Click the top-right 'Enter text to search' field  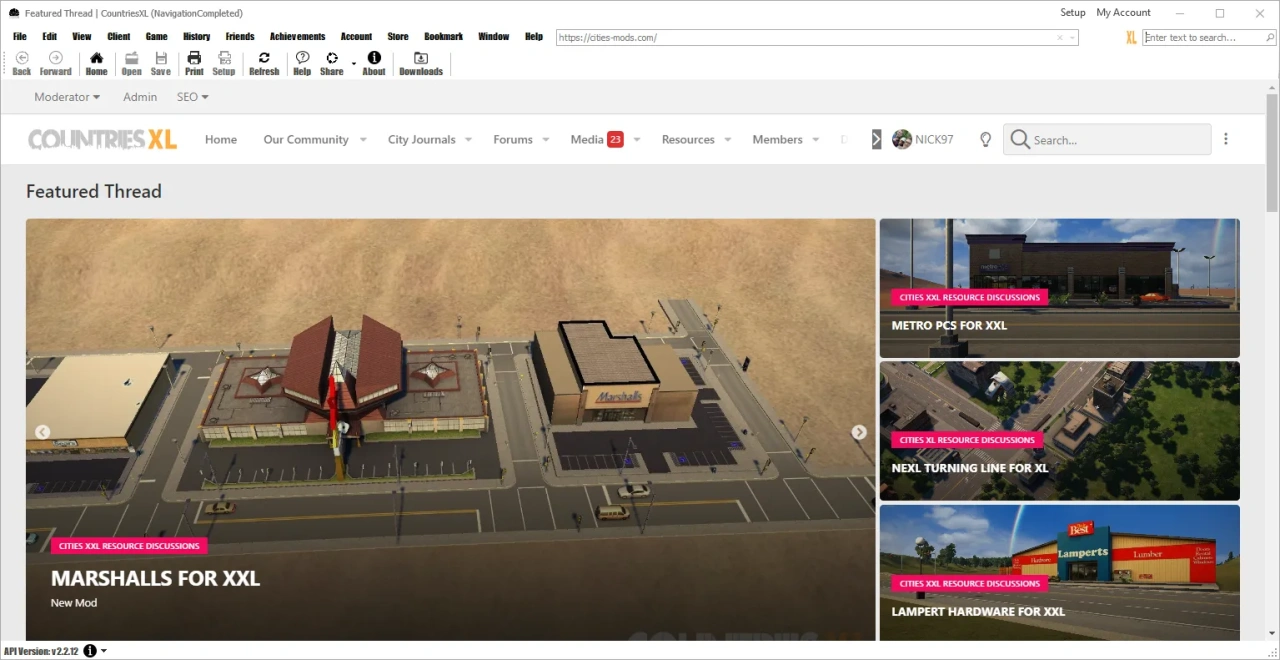[x=1209, y=38]
